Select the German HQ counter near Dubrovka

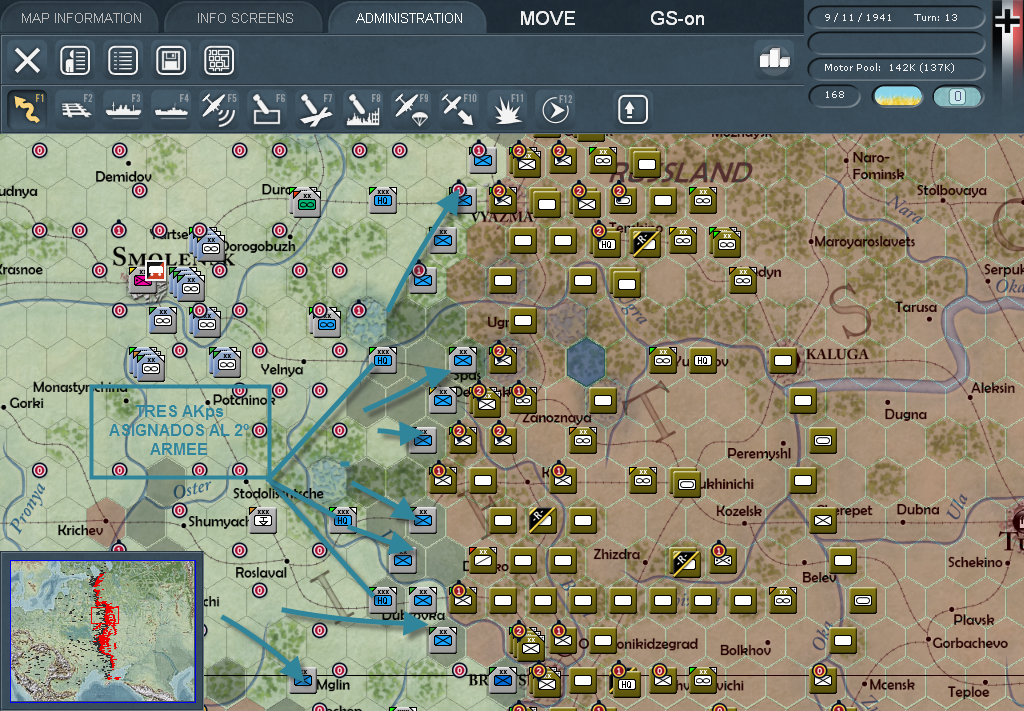pyautogui.click(x=383, y=599)
